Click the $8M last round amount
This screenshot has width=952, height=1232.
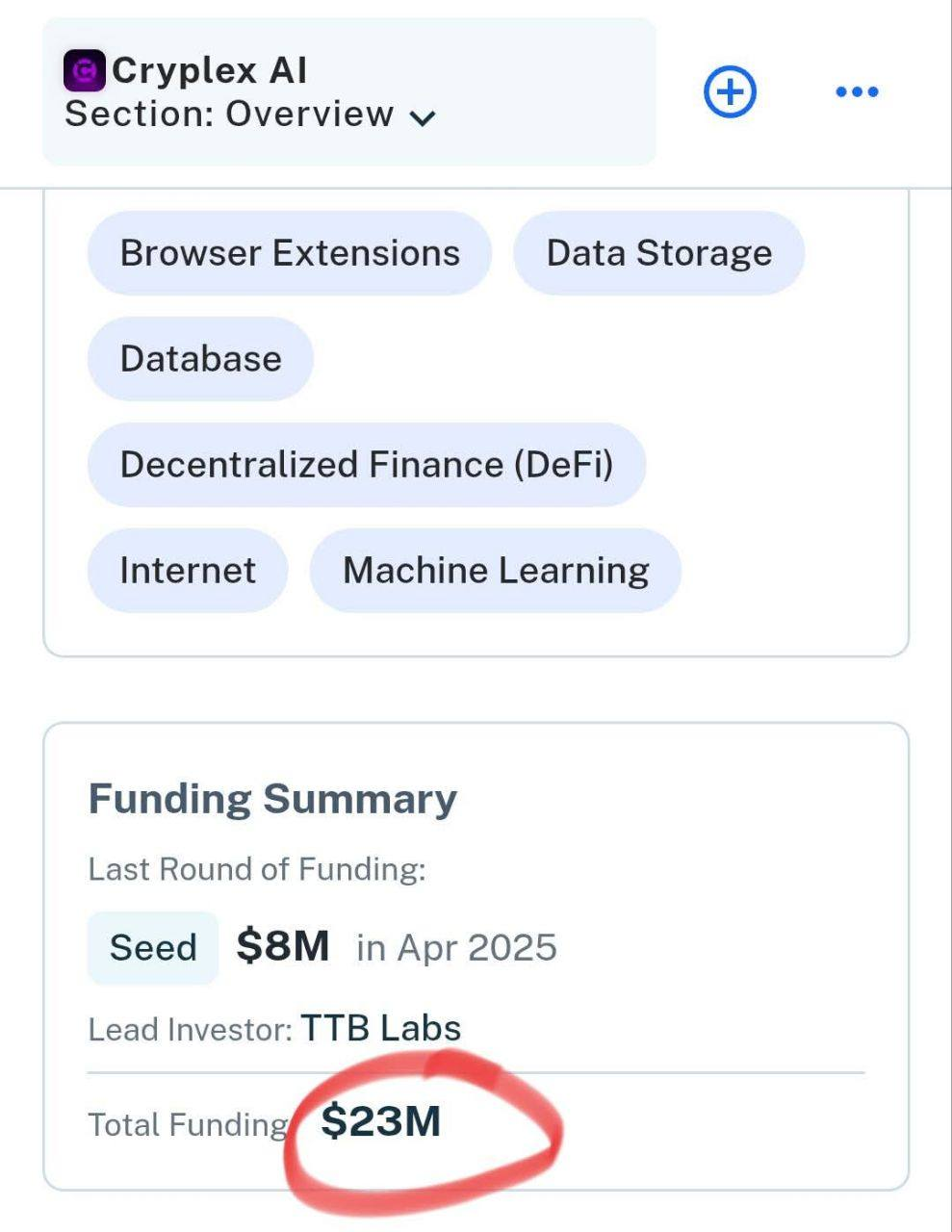(x=283, y=946)
